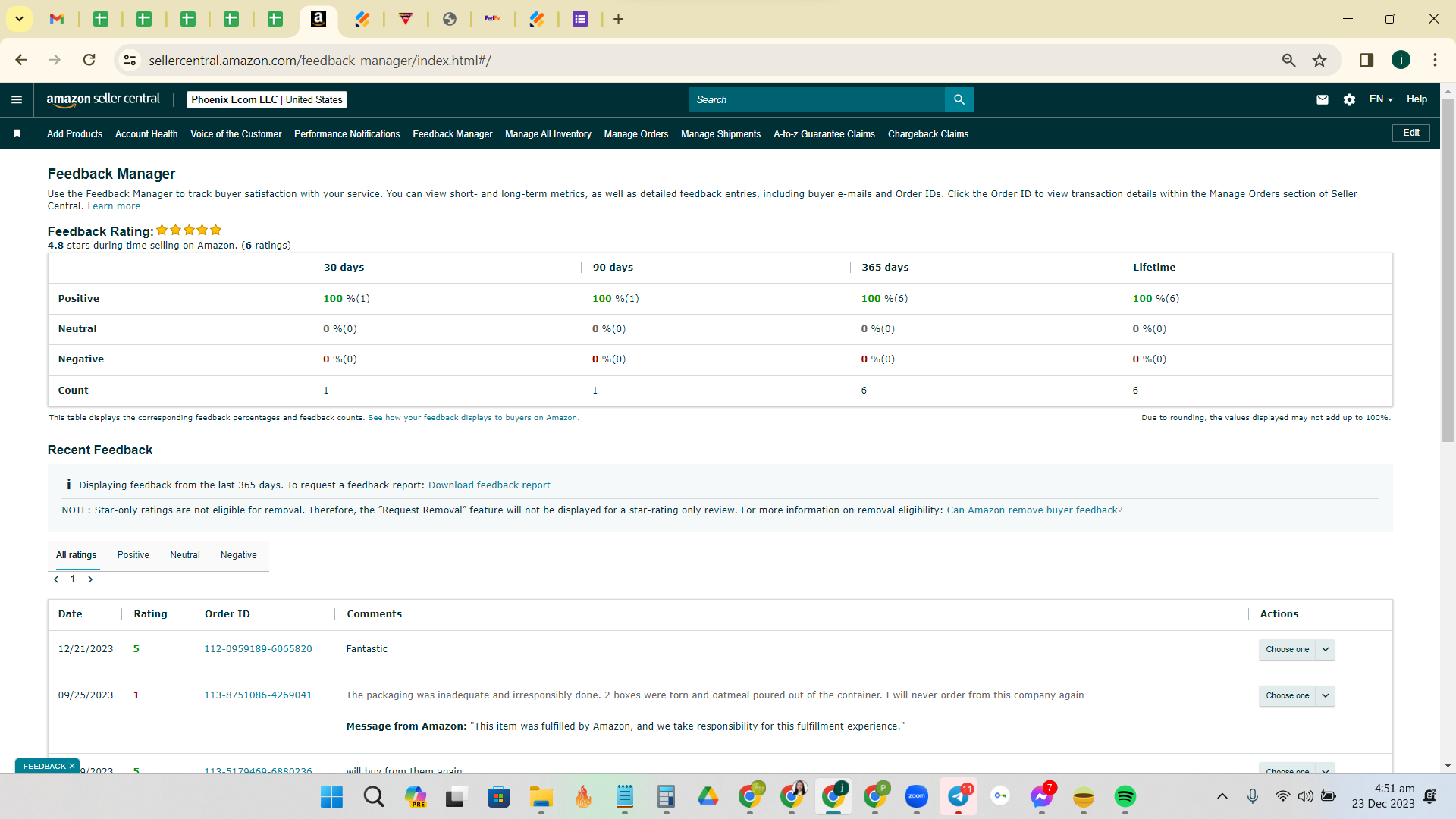The width and height of the screenshot is (1456, 819).
Task: Open how feedback displays to buyers link
Action: 473,418
